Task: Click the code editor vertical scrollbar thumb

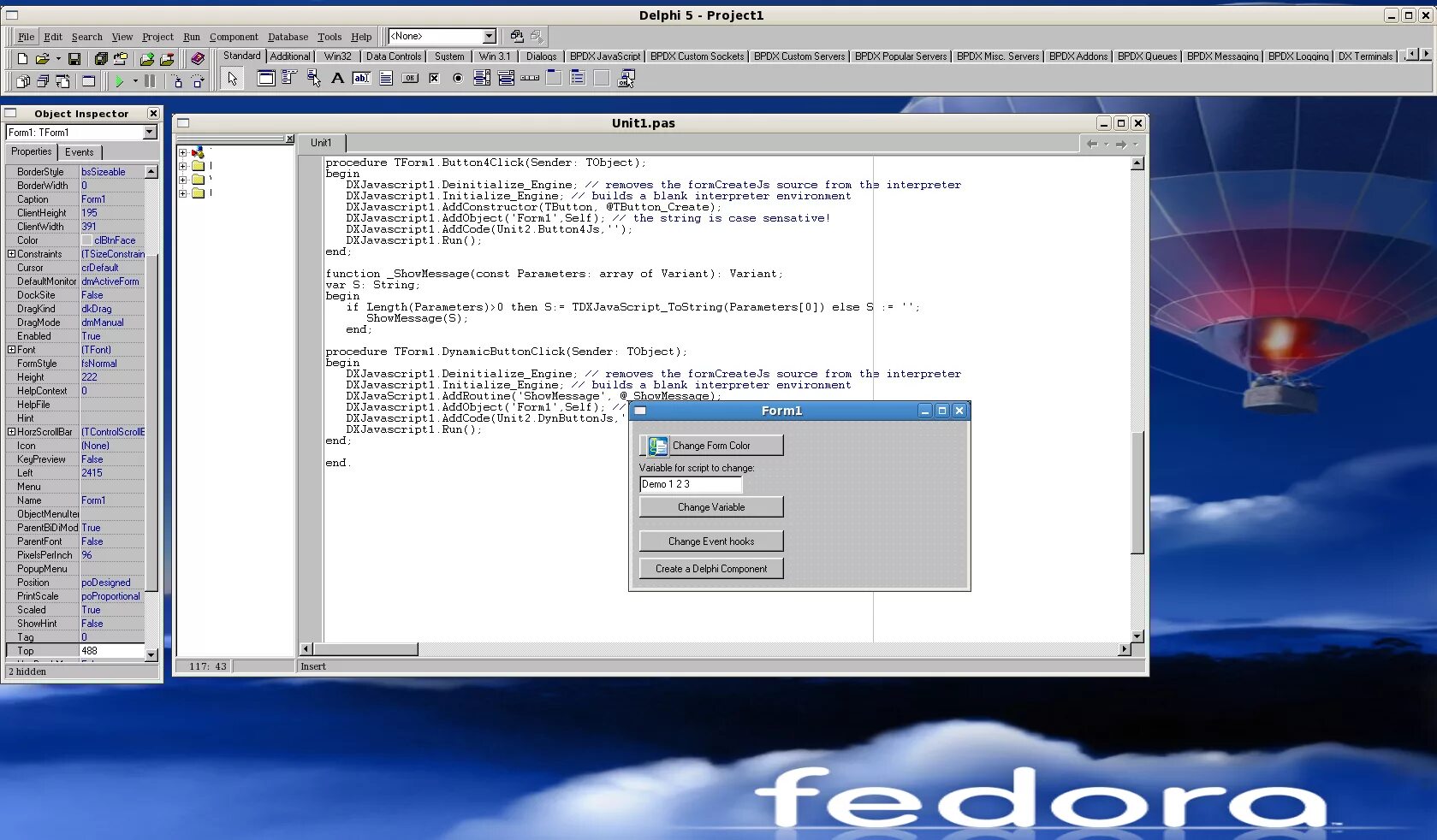Action: (x=1137, y=494)
